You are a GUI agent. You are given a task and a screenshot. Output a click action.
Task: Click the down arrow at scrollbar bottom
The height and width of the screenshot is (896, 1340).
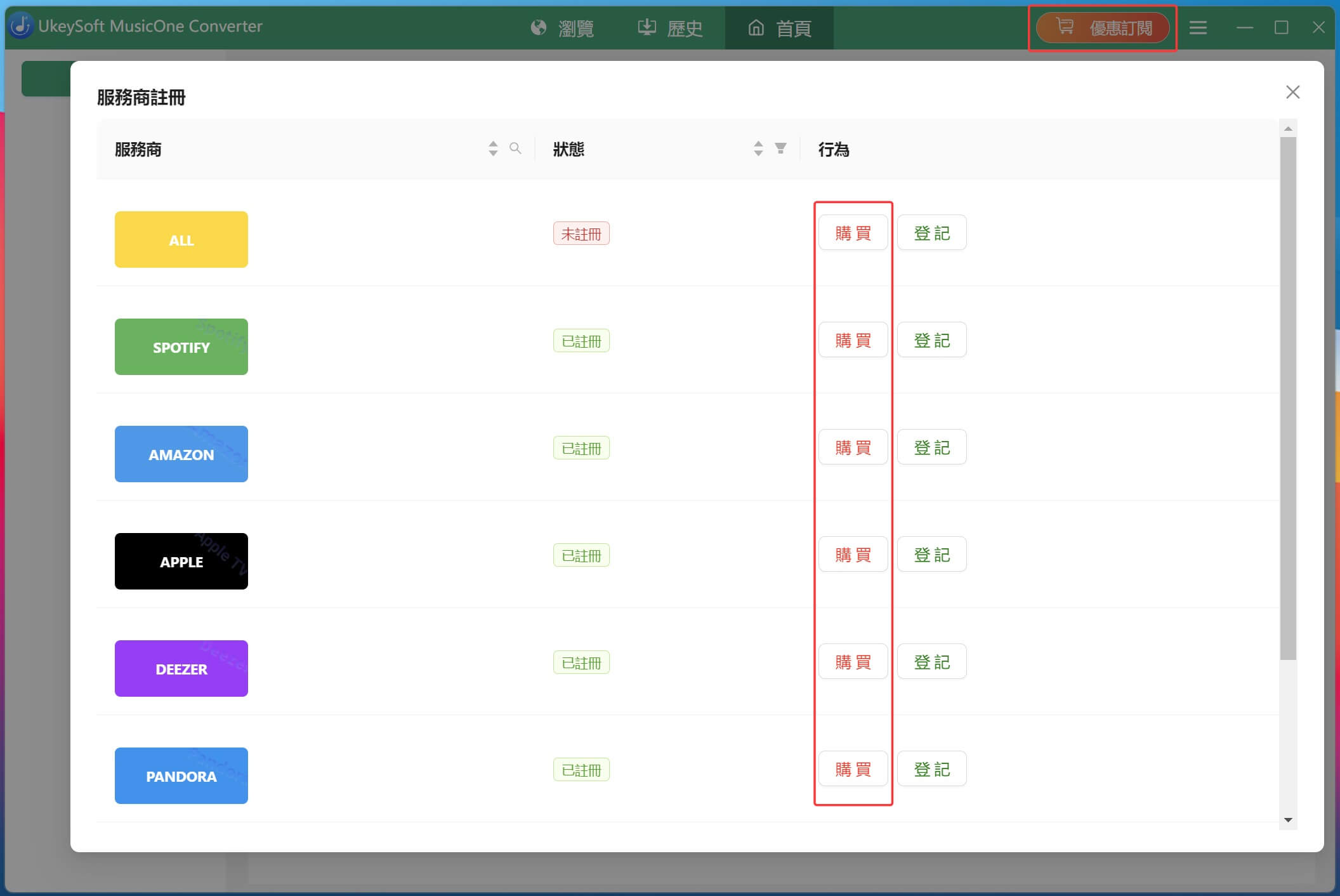click(x=1288, y=820)
